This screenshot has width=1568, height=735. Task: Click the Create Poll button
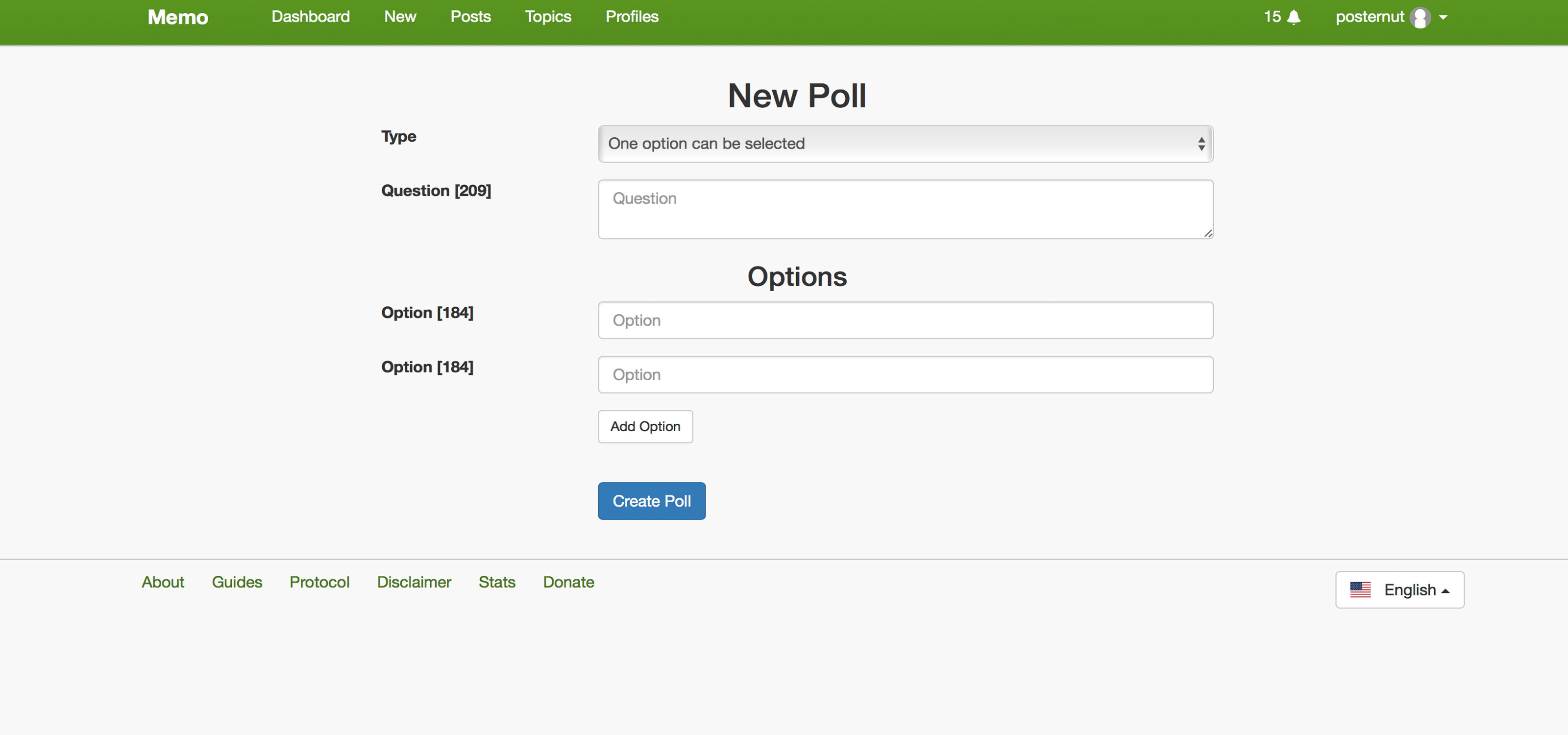click(x=653, y=501)
